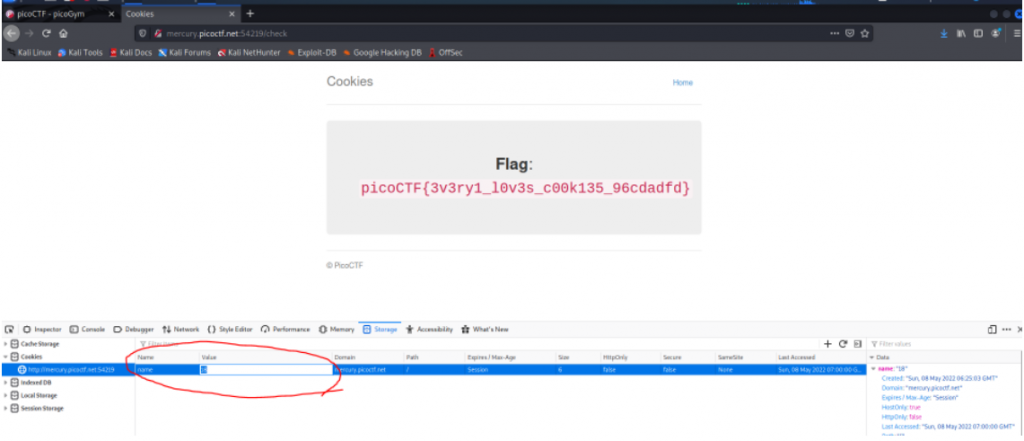The height and width of the screenshot is (441, 1024).
Task: Open a new tab with plus button
Action: click(249, 14)
